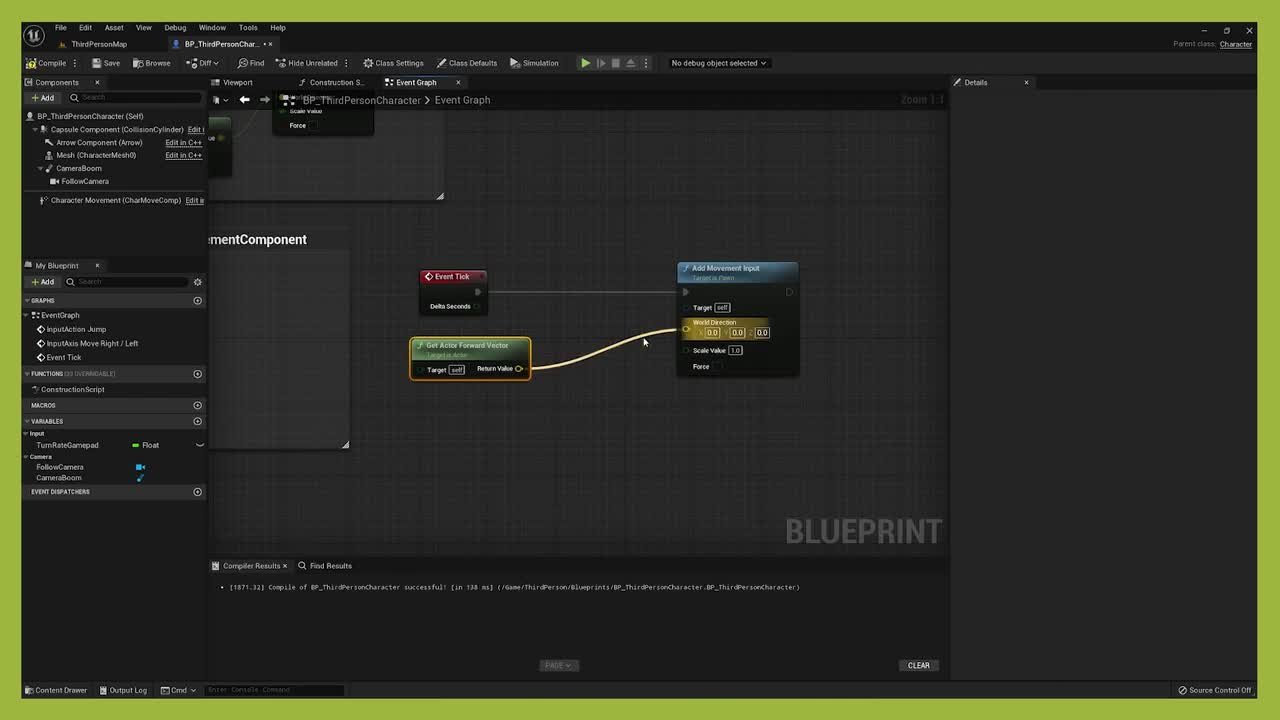Open play options three-dot menu

click(646, 63)
